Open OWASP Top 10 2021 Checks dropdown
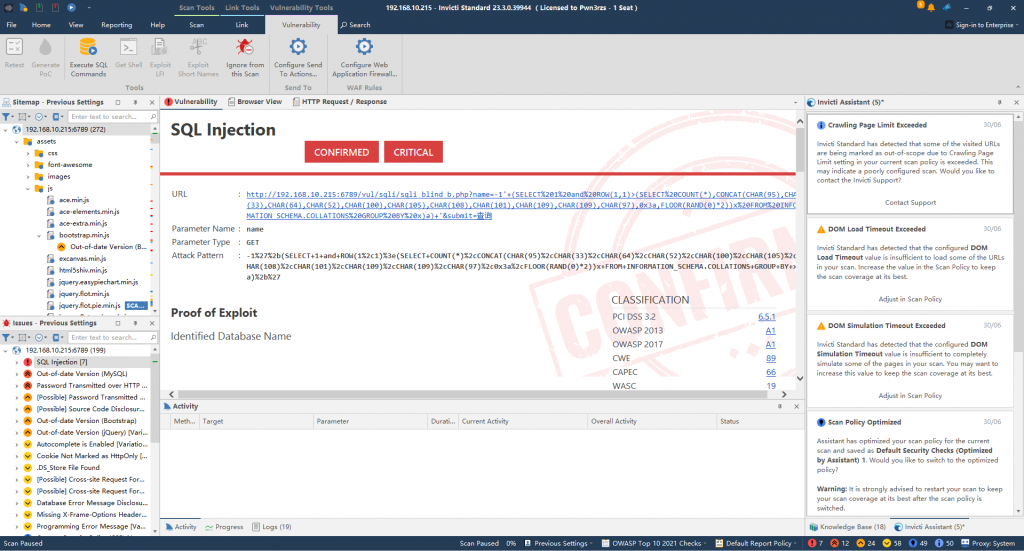Image resolution: width=1024 pixels, height=551 pixels. (x=655, y=543)
